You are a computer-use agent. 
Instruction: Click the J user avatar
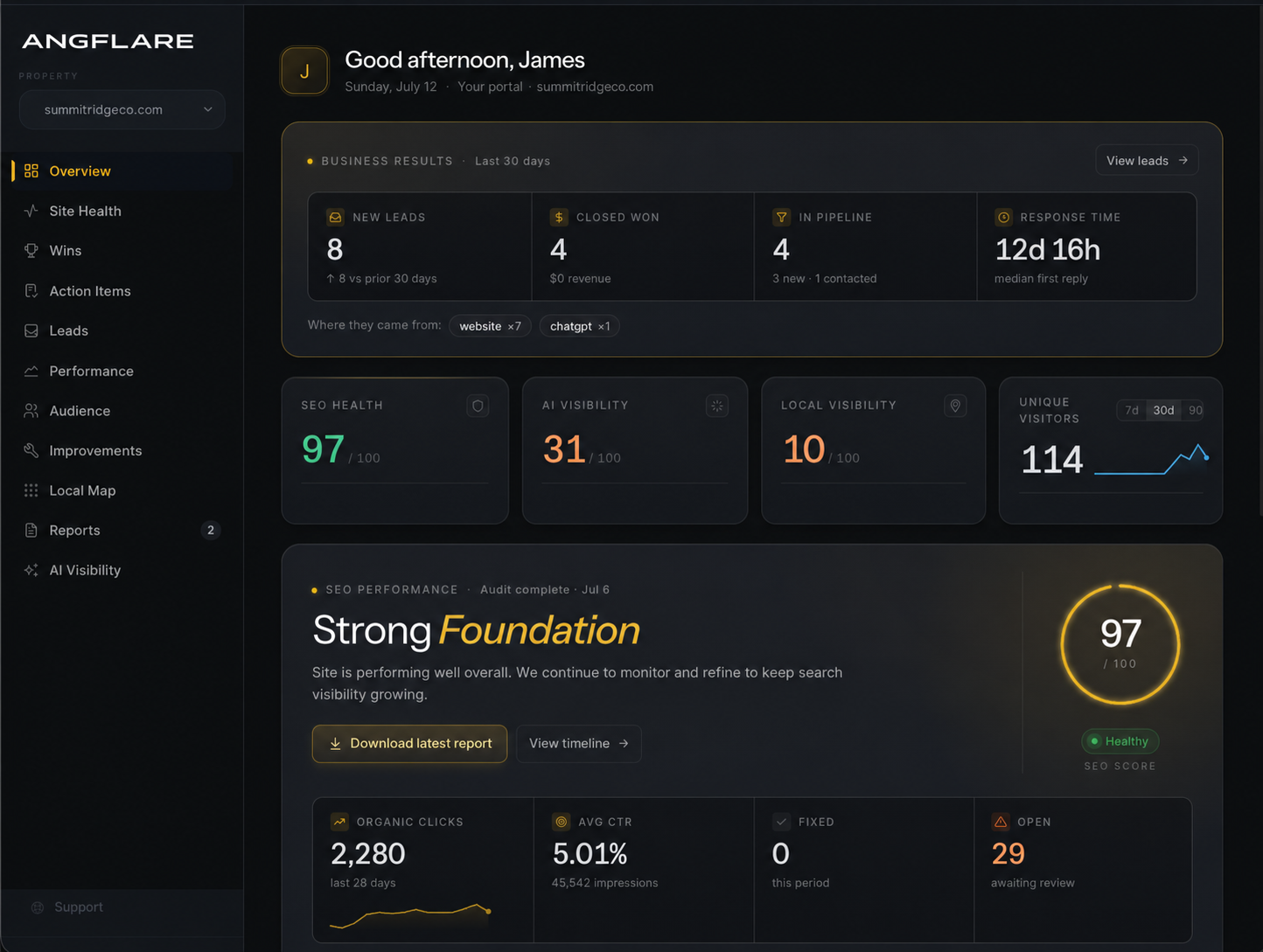pyautogui.click(x=304, y=71)
